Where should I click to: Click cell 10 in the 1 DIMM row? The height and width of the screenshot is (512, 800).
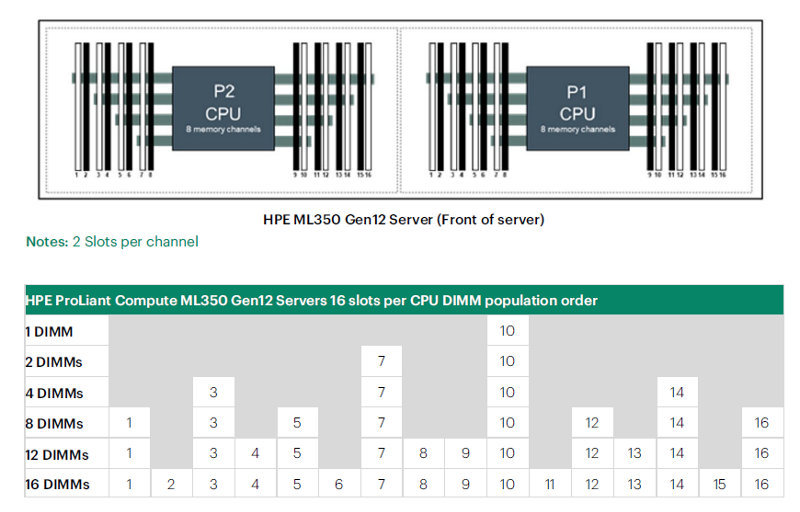[508, 330]
